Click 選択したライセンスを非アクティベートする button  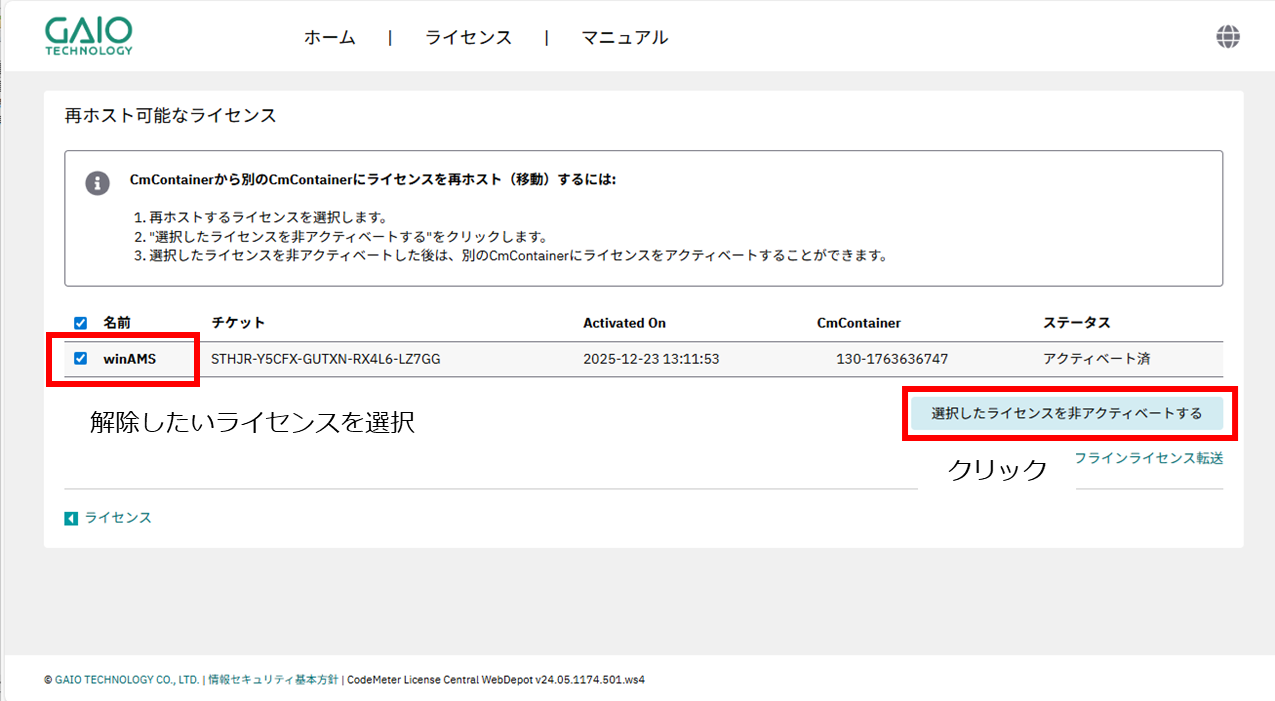(x=1066, y=413)
